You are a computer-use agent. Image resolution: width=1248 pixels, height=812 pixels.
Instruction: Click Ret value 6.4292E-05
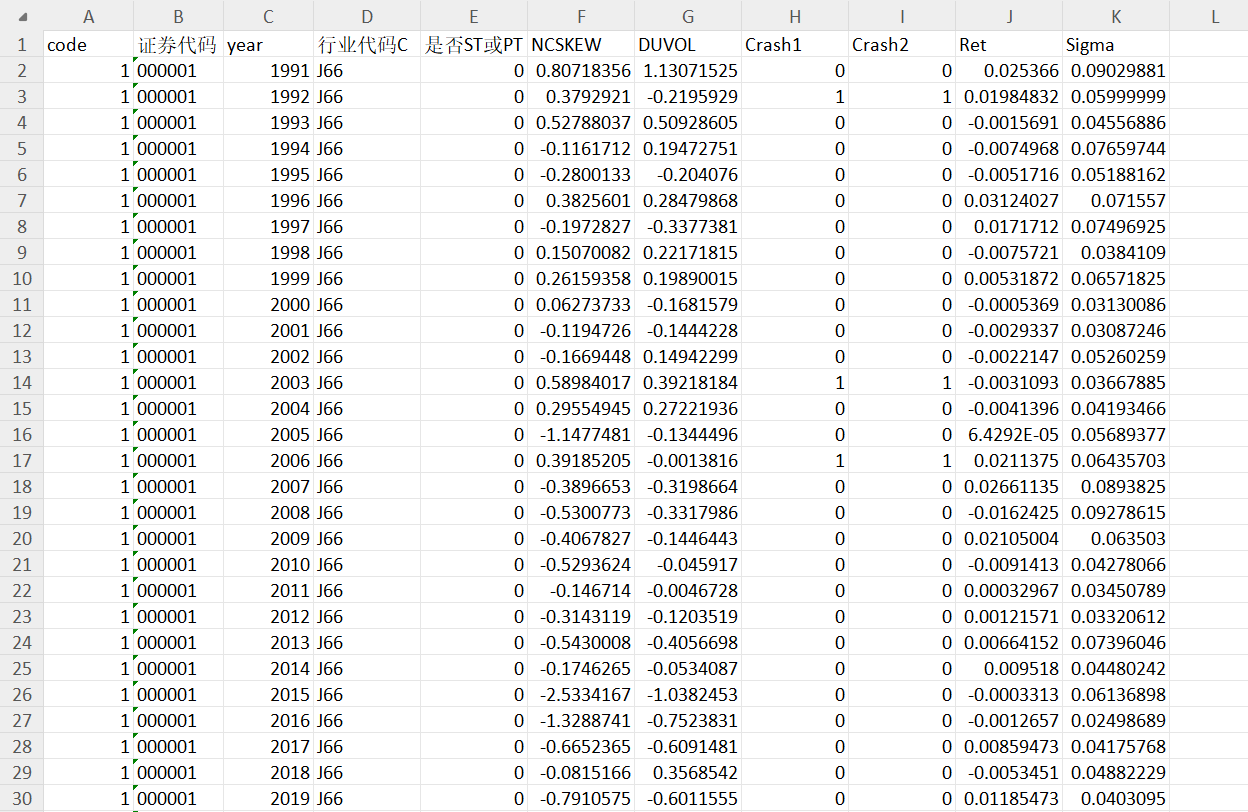1009,435
